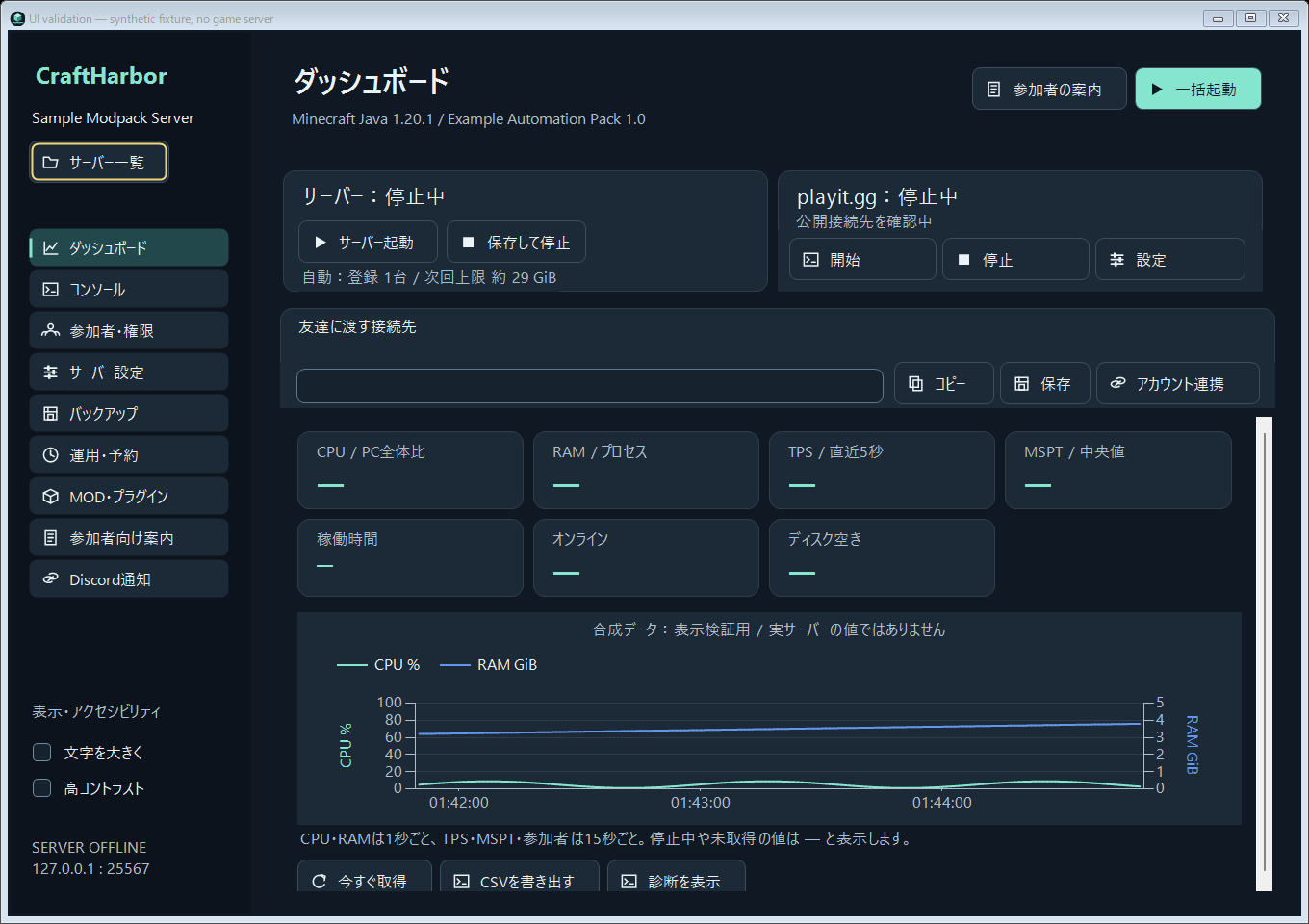
Task: Stop playit.gg with 停止 button
Action: click(x=1015, y=259)
